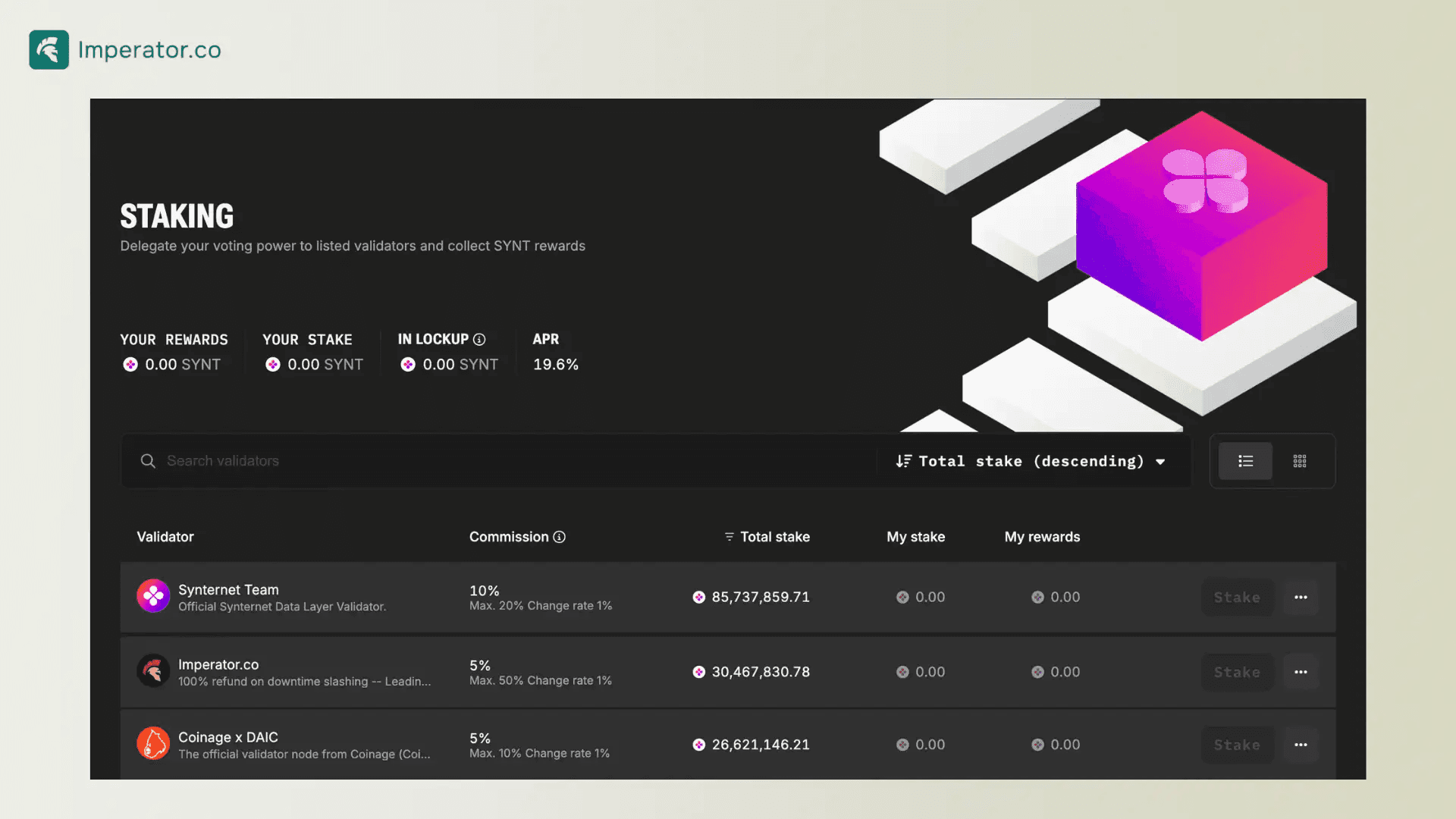This screenshot has width=1456, height=819.
Task: Sort by the Total stake column header
Action: [x=775, y=537]
